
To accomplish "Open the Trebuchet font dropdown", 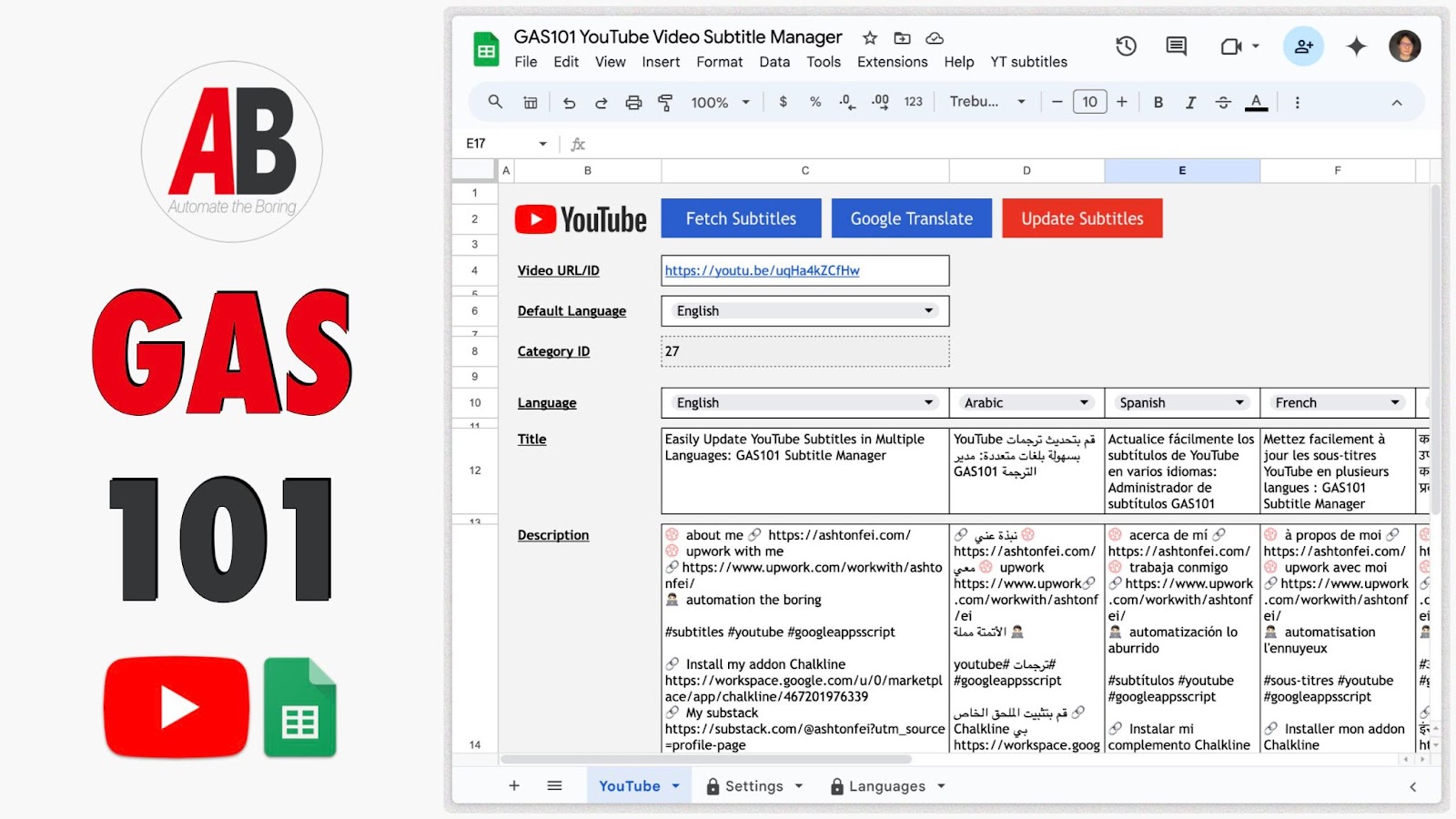I will [x=987, y=102].
